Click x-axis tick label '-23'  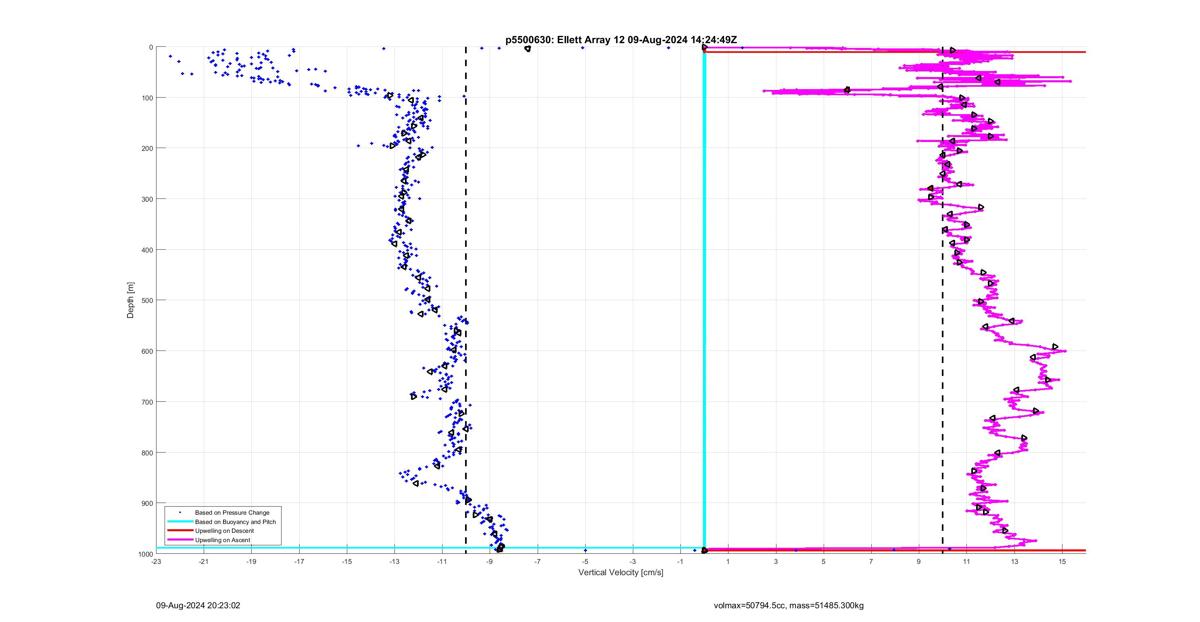tap(156, 562)
